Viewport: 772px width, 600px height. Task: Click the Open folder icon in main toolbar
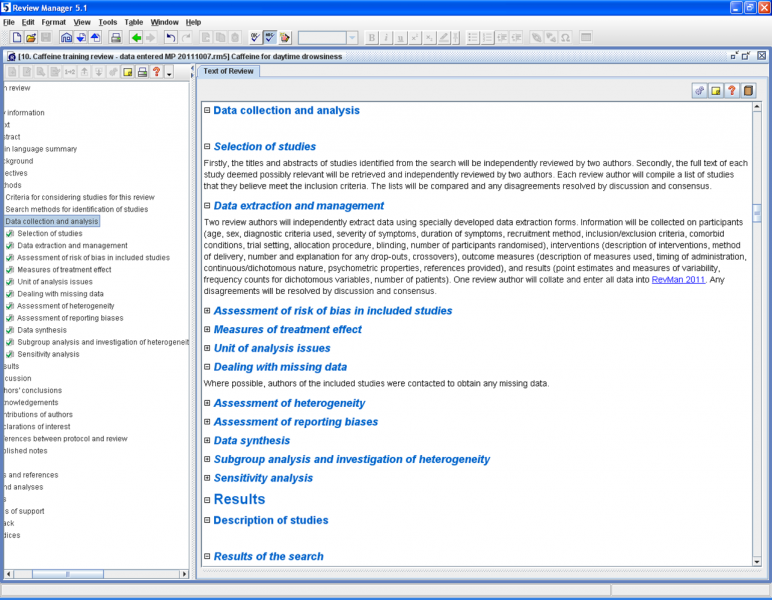click(x=32, y=38)
